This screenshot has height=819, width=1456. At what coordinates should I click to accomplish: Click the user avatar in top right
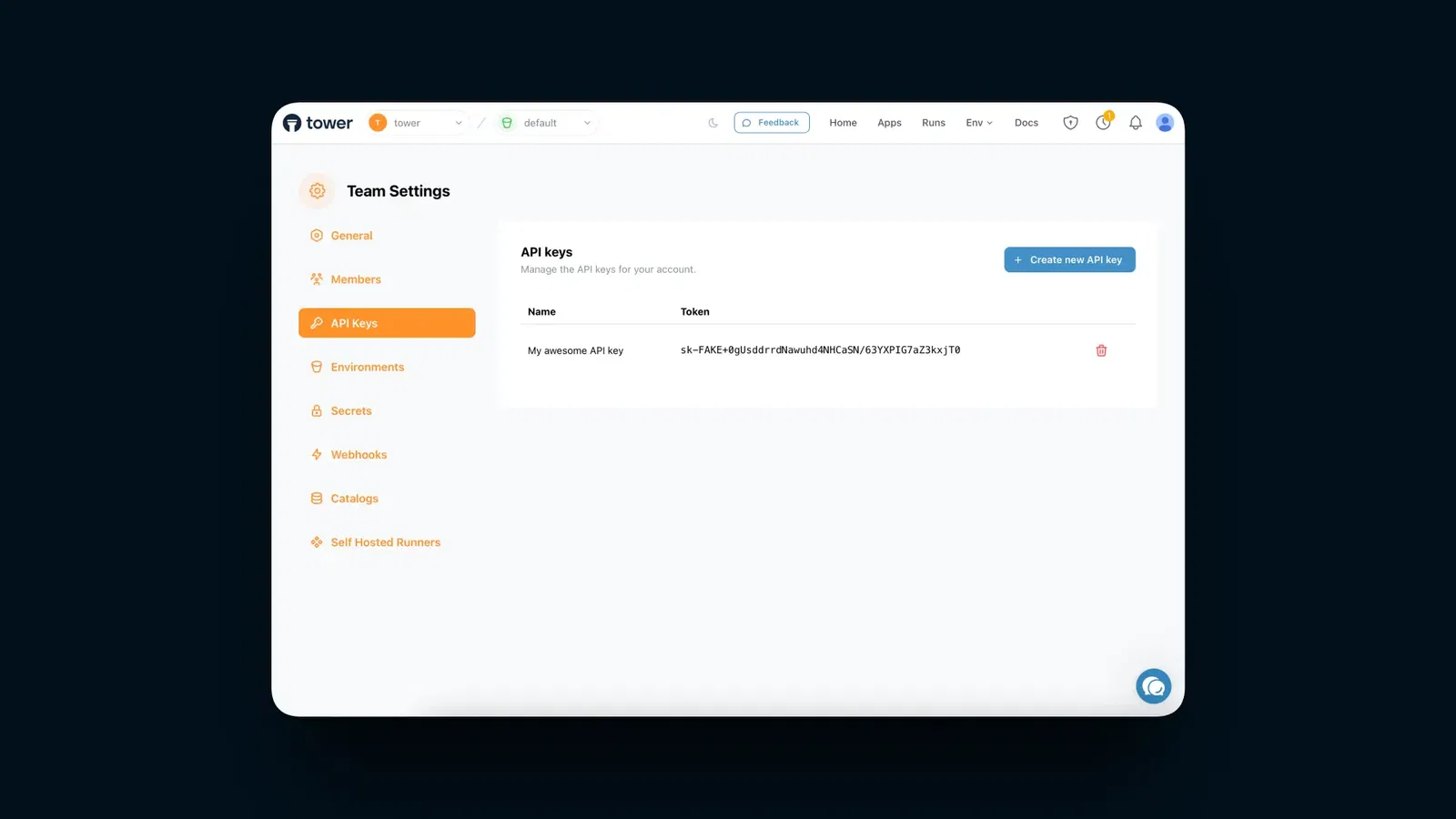(x=1165, y=122)
